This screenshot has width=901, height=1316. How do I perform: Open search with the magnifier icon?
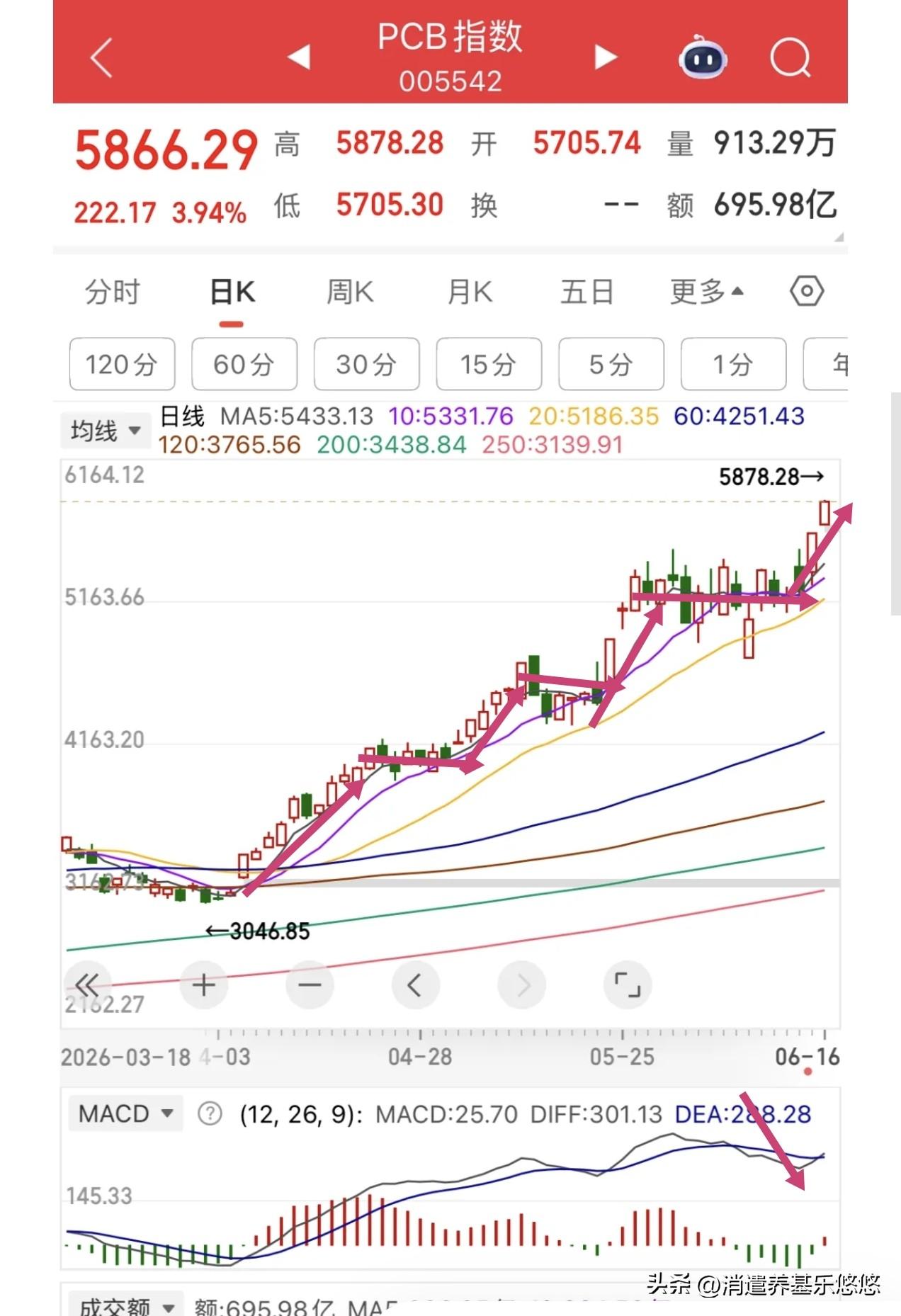point(790,57)
